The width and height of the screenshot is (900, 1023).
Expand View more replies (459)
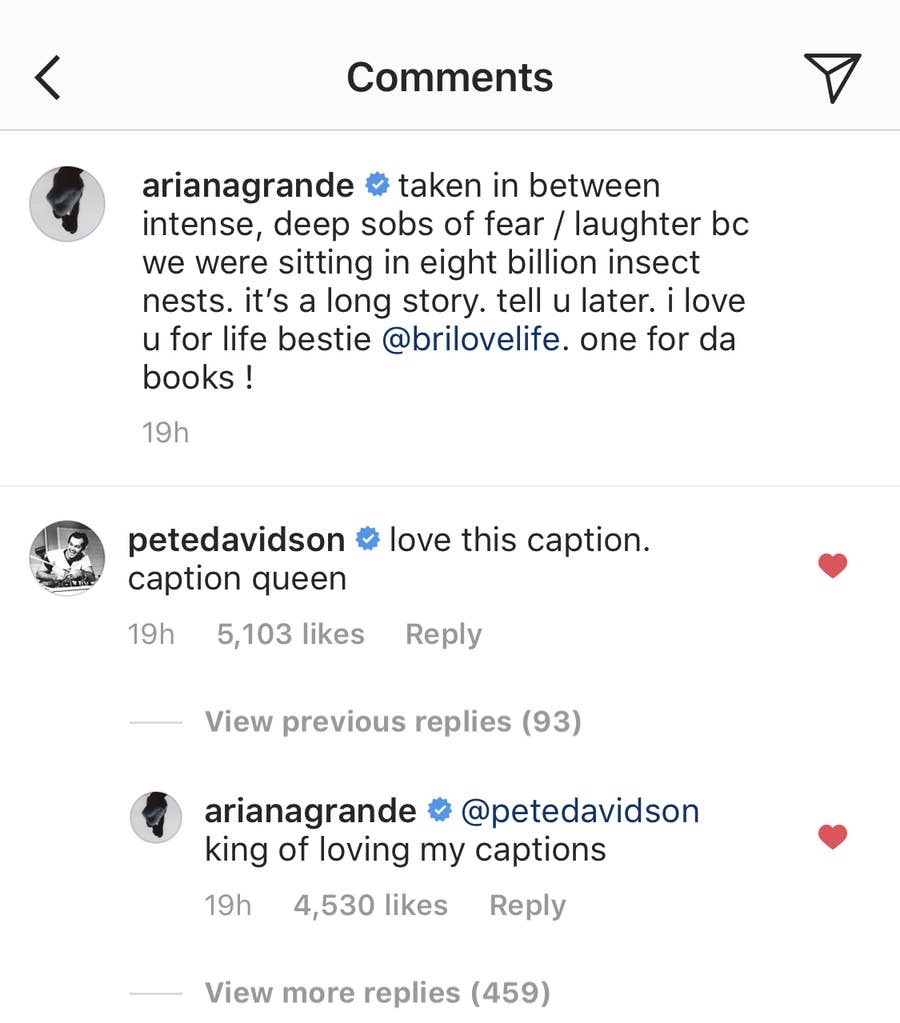(377, 992)
